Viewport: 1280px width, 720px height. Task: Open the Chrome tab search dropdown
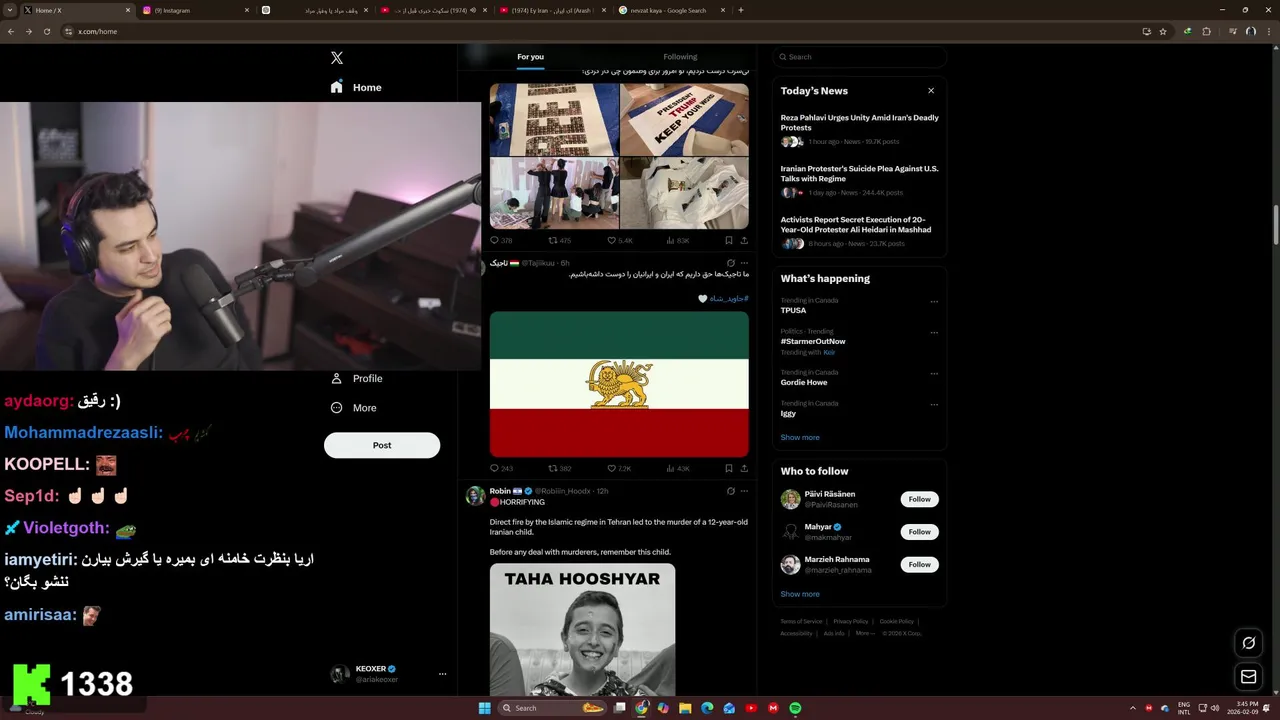click(10, 10)
